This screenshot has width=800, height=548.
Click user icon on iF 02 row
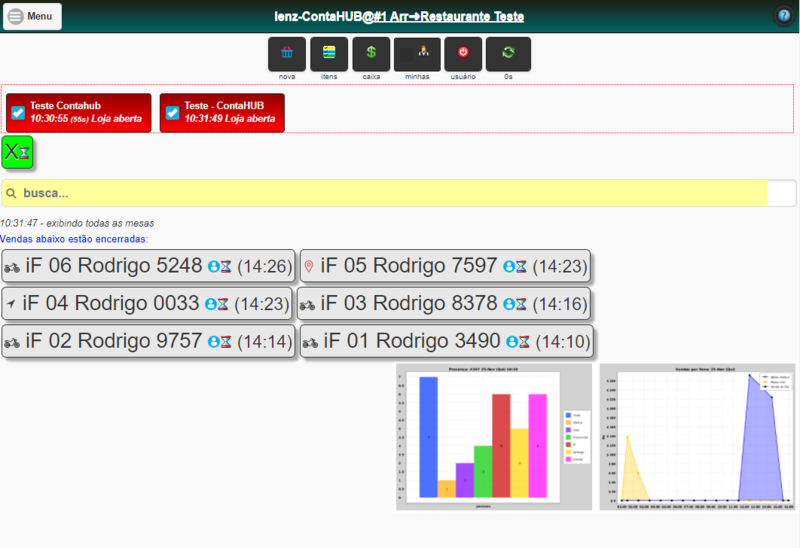click(x=213, y=342)
